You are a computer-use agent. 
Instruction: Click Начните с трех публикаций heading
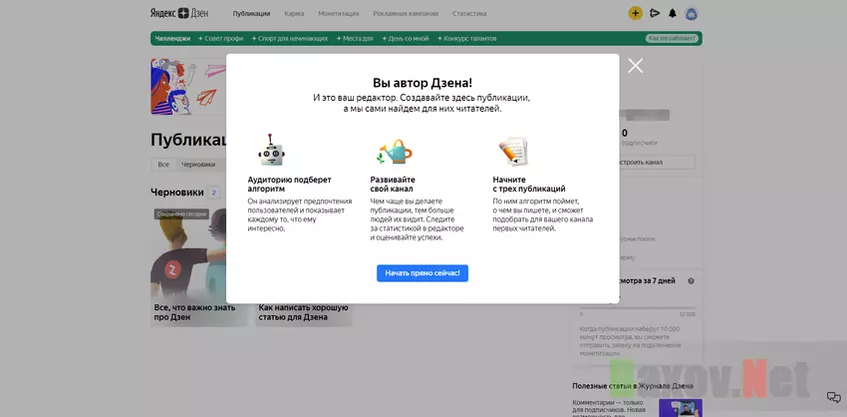point(529,184)
